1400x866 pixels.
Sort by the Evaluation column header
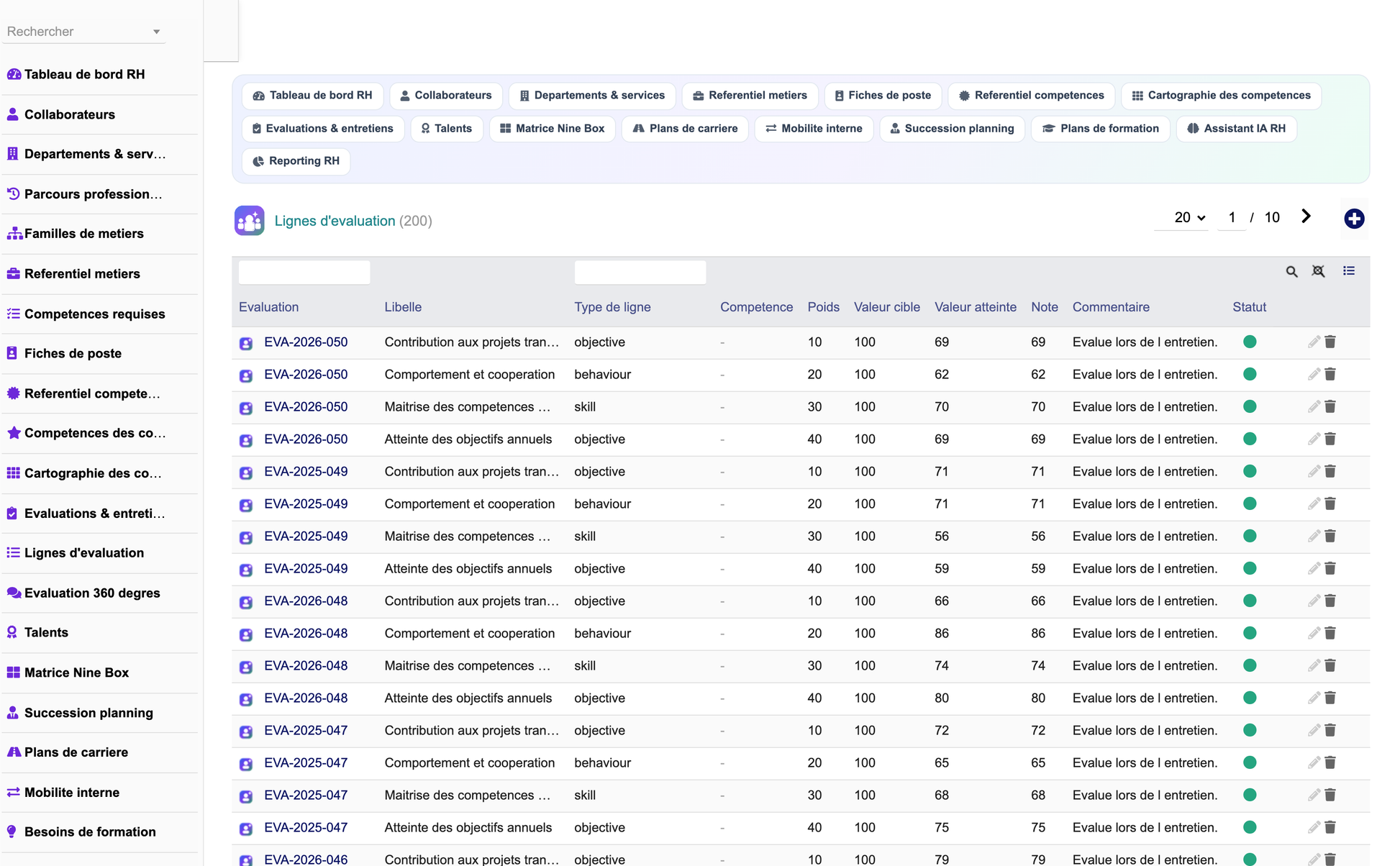coord(268,307)
